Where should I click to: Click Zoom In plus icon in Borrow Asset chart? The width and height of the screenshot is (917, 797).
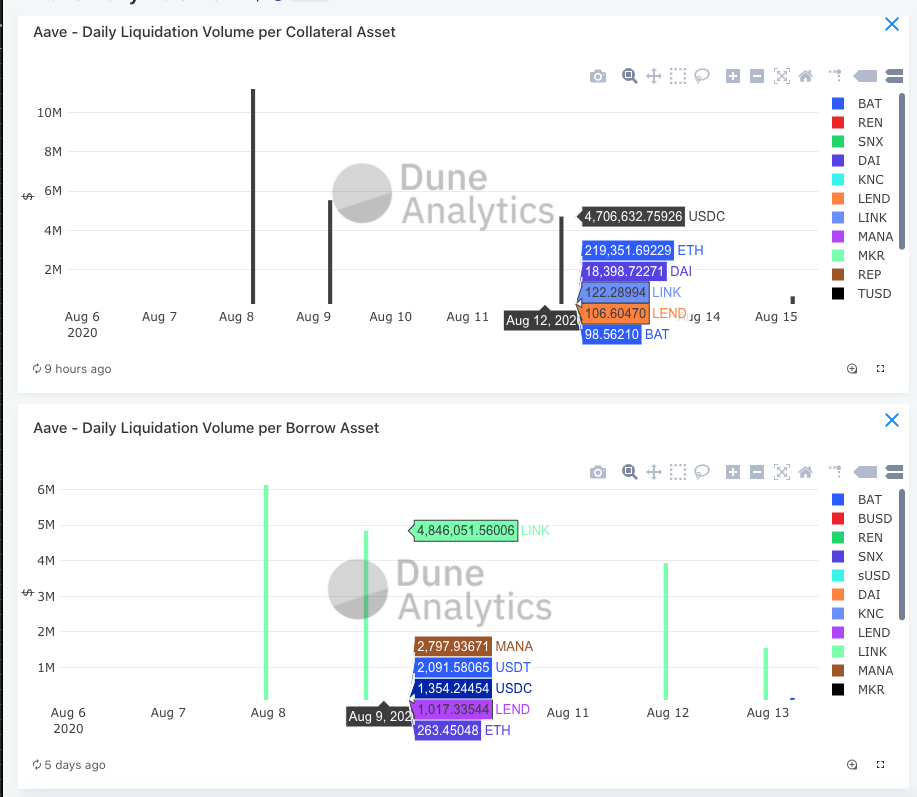click(733, 472)
